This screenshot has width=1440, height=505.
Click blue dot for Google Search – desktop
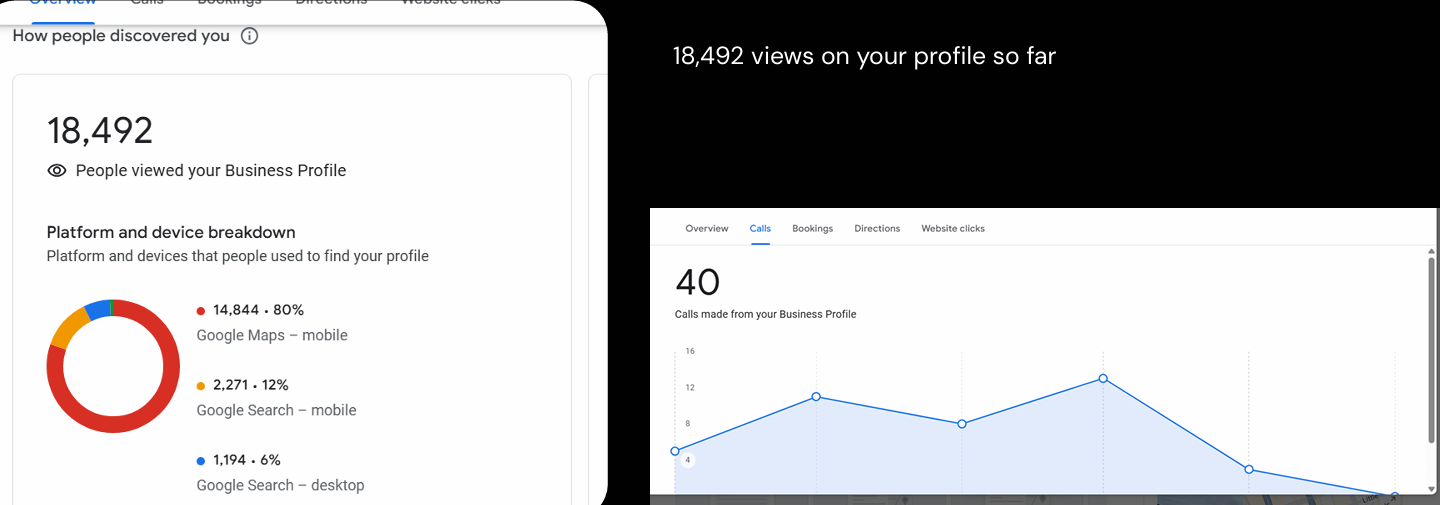(x=201, y=461)
